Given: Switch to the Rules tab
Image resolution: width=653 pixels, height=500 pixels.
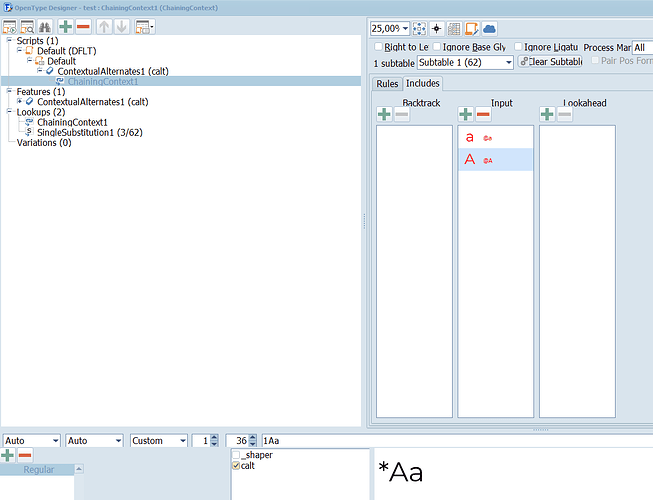Looking at the screenshot, I should [387, 84].
